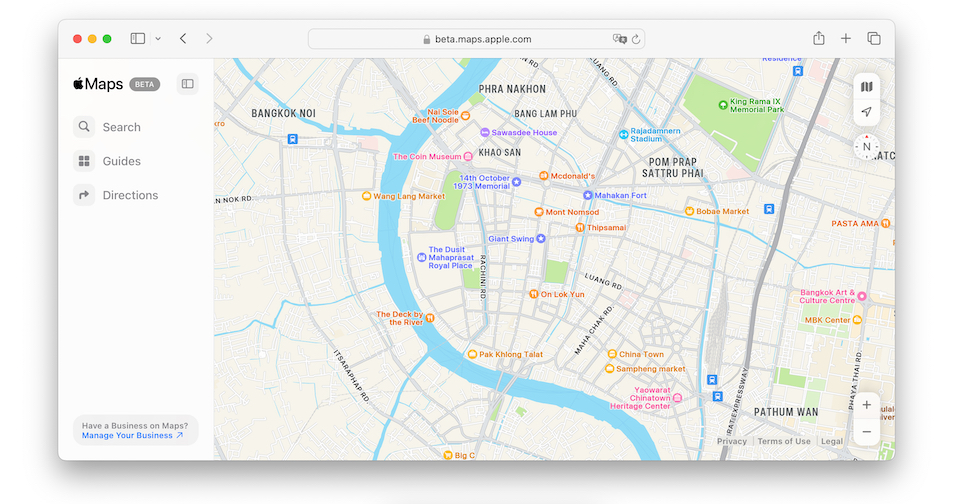
Task: Show the tab overview icon
Action: coord(874,39)
